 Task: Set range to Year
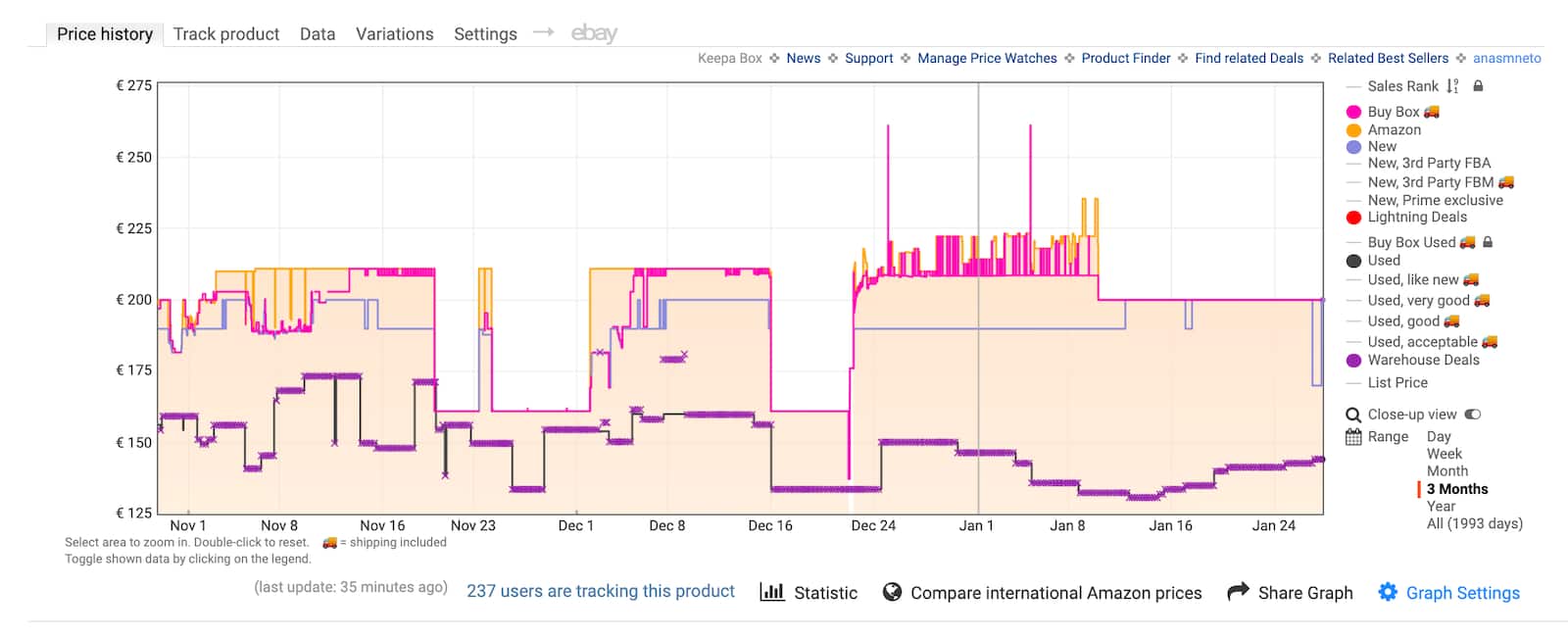click(x=1441, y=506)
